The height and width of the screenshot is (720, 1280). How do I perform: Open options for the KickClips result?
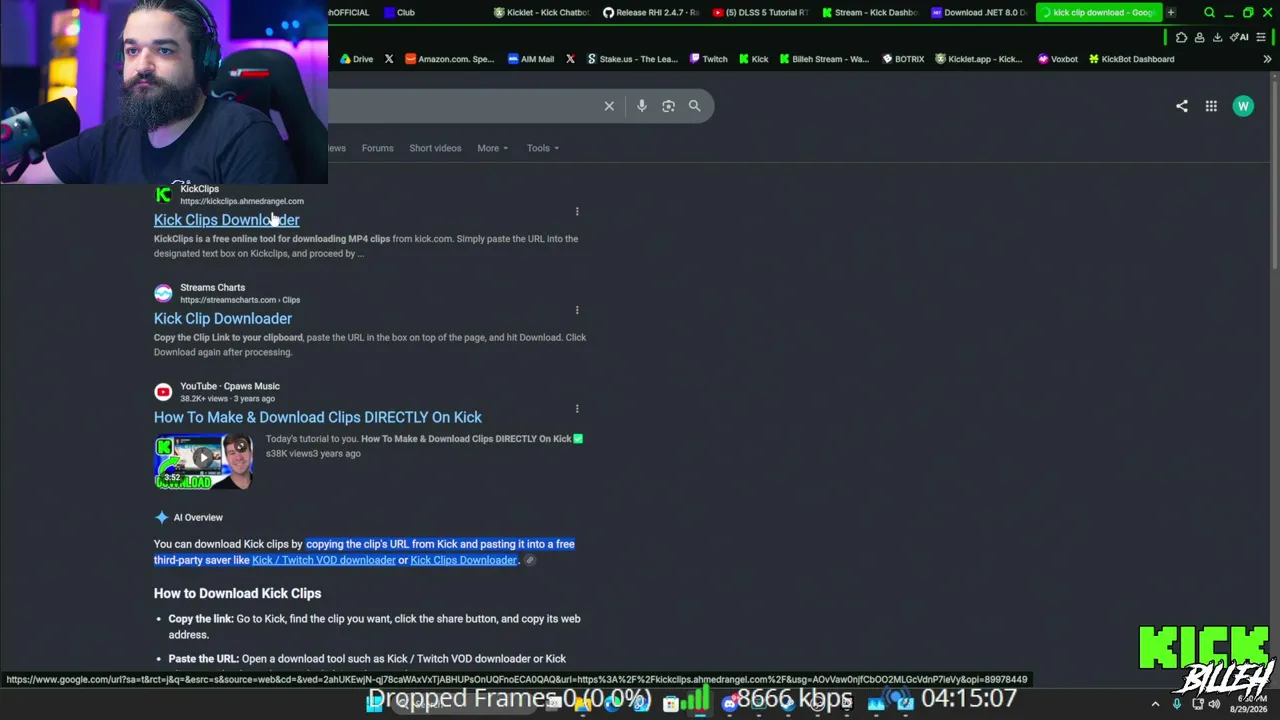577,211
